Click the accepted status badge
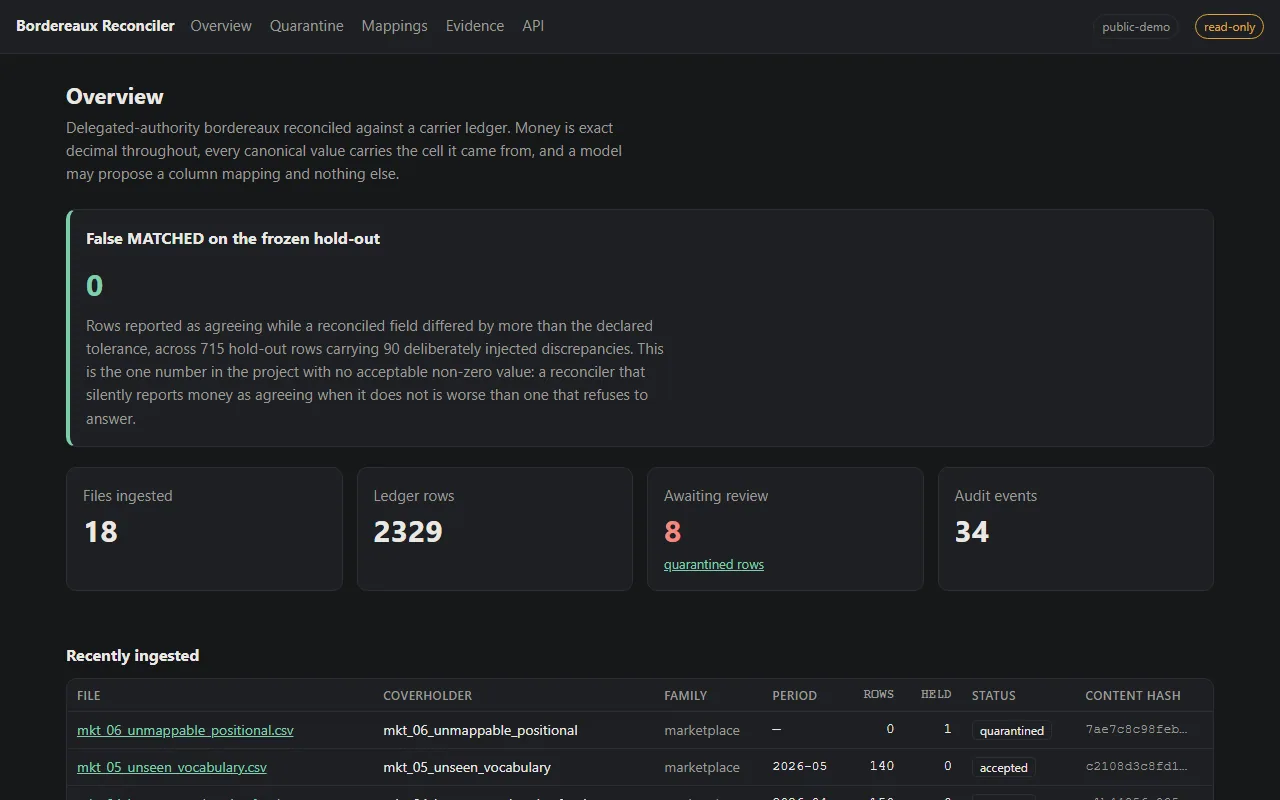The height and width of the screenshot is (800, 1280). pos(1004,768)
